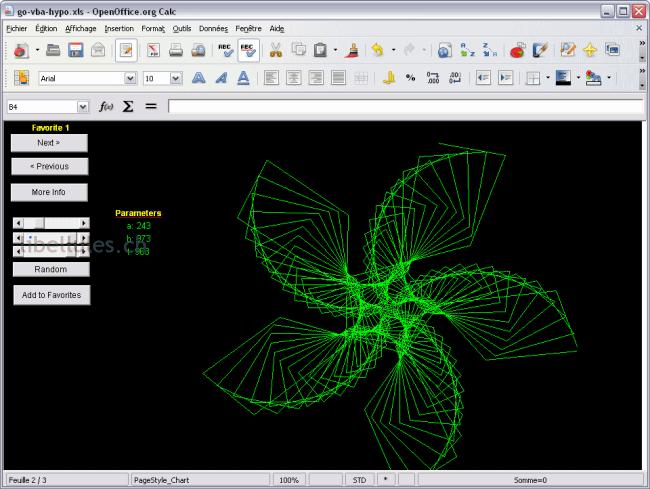Image resolution: width=650 pixels, height=489 pixels.
Task: Toggle Underline formatting
Action: point(243,78)
